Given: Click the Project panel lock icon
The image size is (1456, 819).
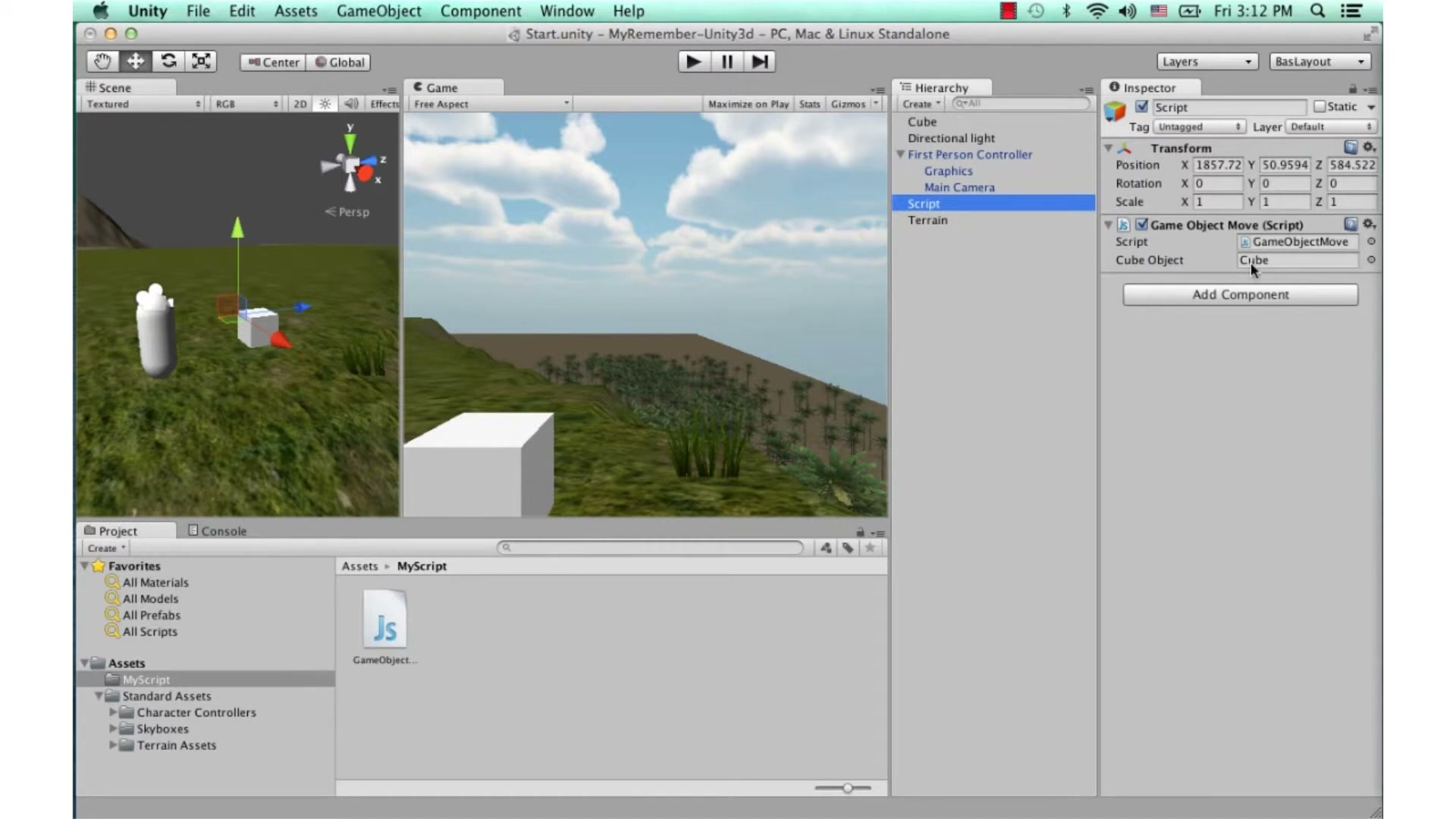Looking at the screenshot, I should tap(860, 532).
